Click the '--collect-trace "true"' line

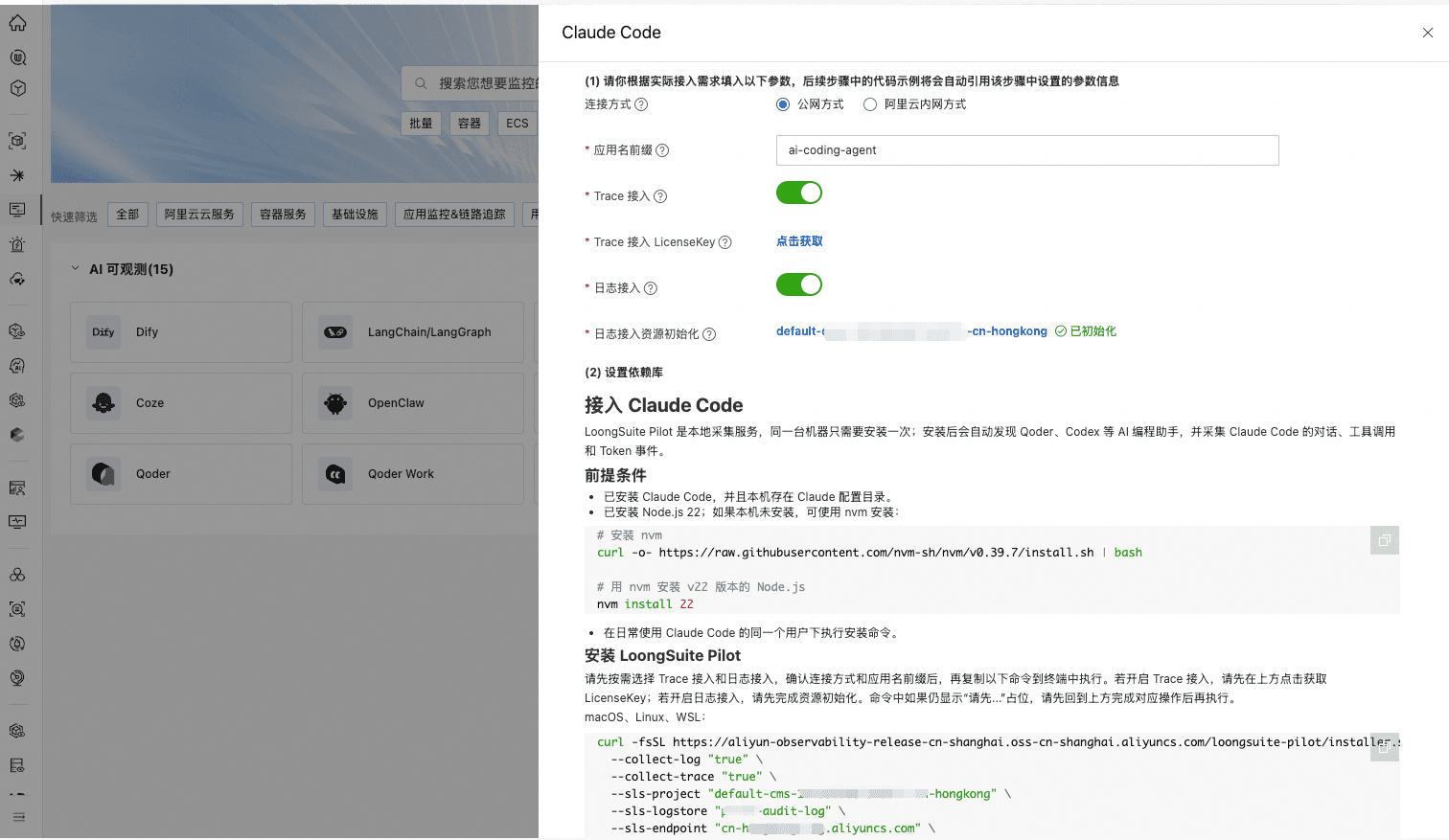tap(693, 777)
